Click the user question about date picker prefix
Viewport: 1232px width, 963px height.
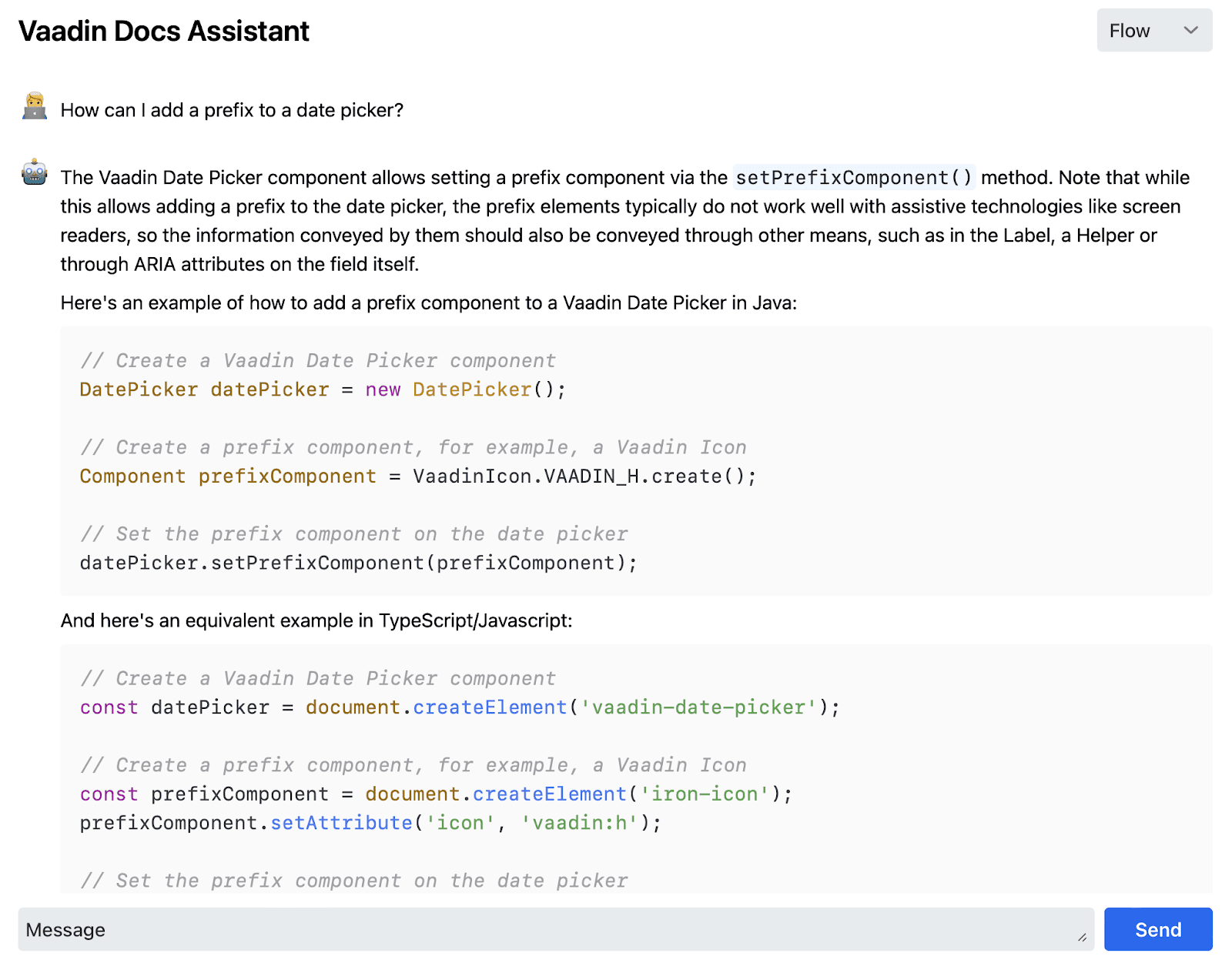pyautogui.click(x=232, y=110)
